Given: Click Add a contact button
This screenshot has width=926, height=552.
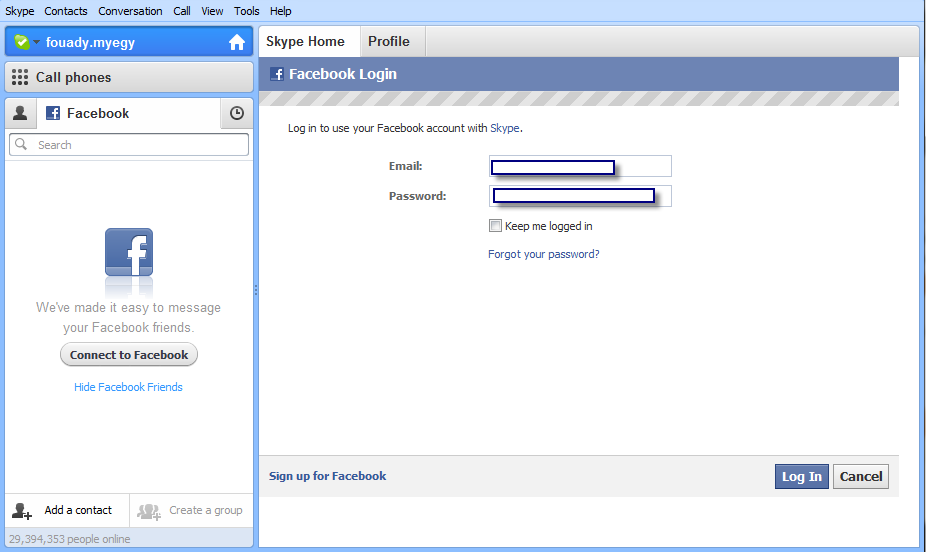Looking at the screenshot, I should coord(67,510).
